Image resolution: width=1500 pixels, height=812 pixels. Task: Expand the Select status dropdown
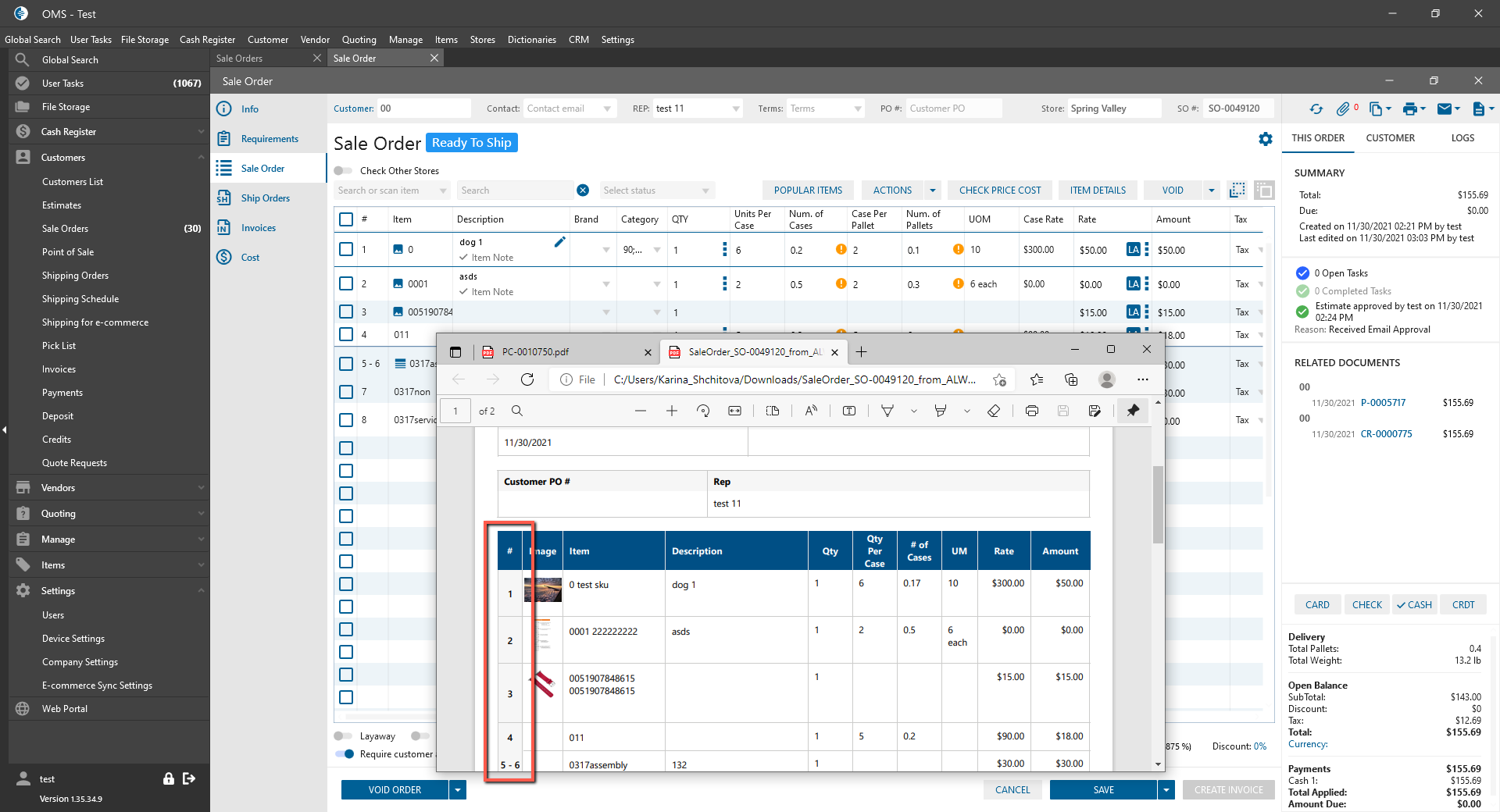pyautogui.click(x=656, y=191)
